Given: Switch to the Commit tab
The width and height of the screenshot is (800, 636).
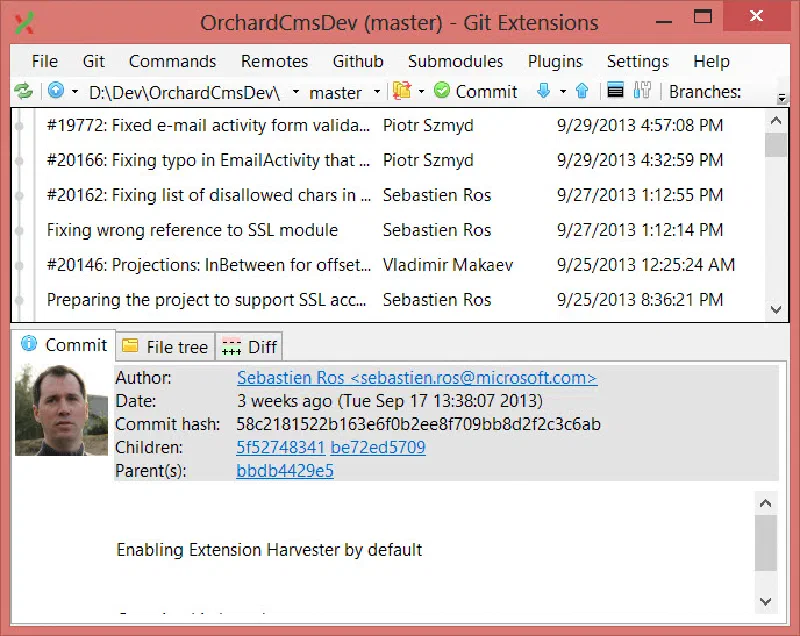Looking at the screenshot, I should click(64, 345).
